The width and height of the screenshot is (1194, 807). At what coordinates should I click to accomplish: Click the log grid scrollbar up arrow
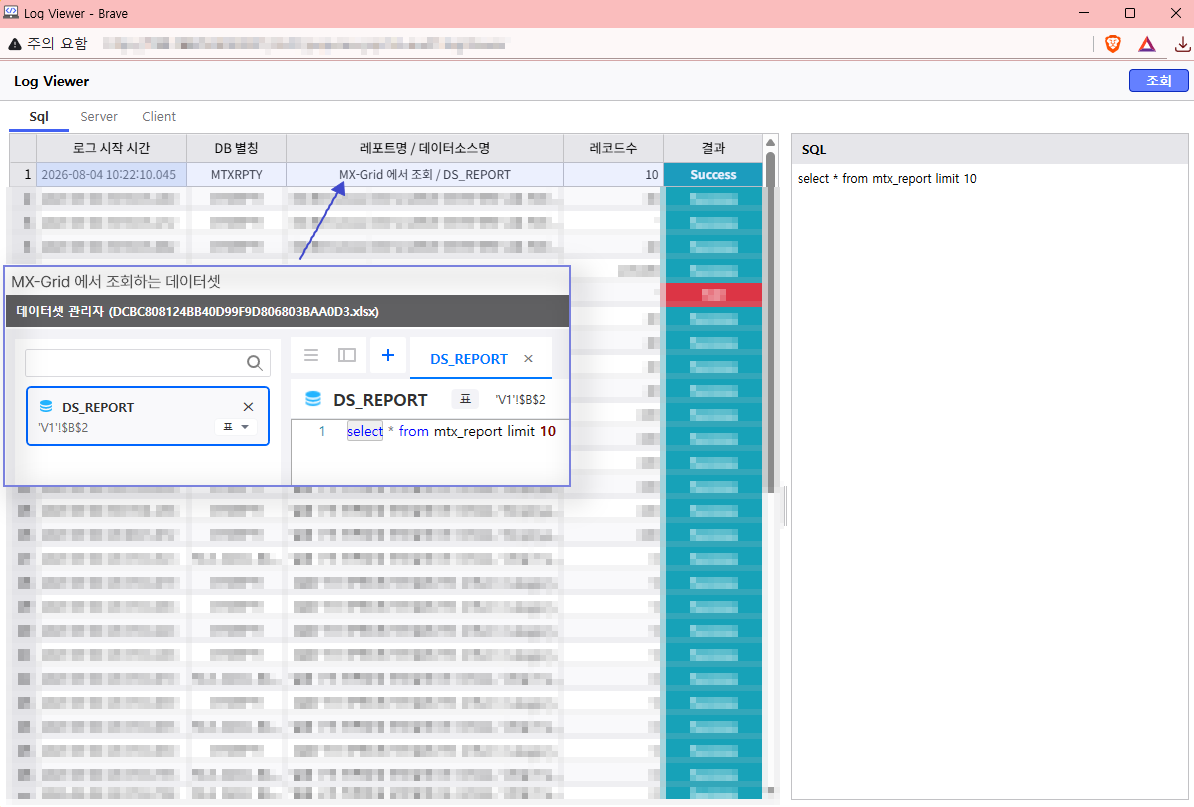click(x=770, y=142)
